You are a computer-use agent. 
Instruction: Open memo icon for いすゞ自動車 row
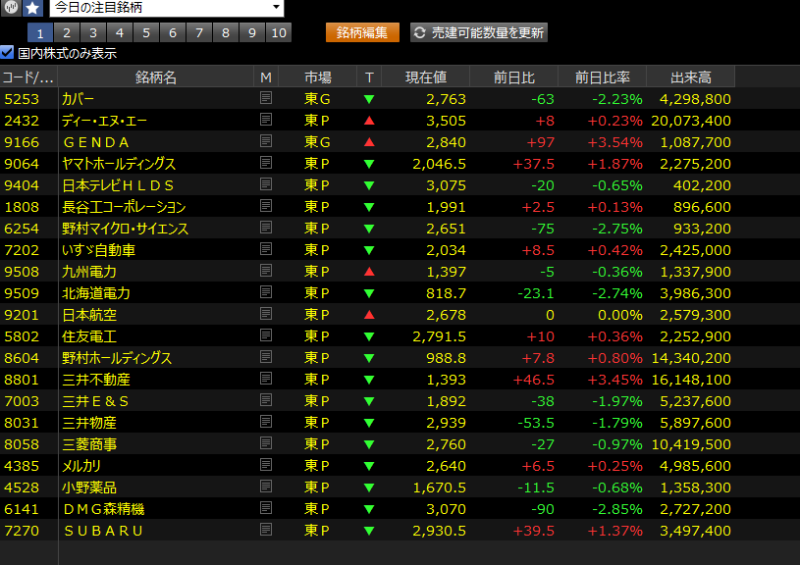[x=266, y=249]
